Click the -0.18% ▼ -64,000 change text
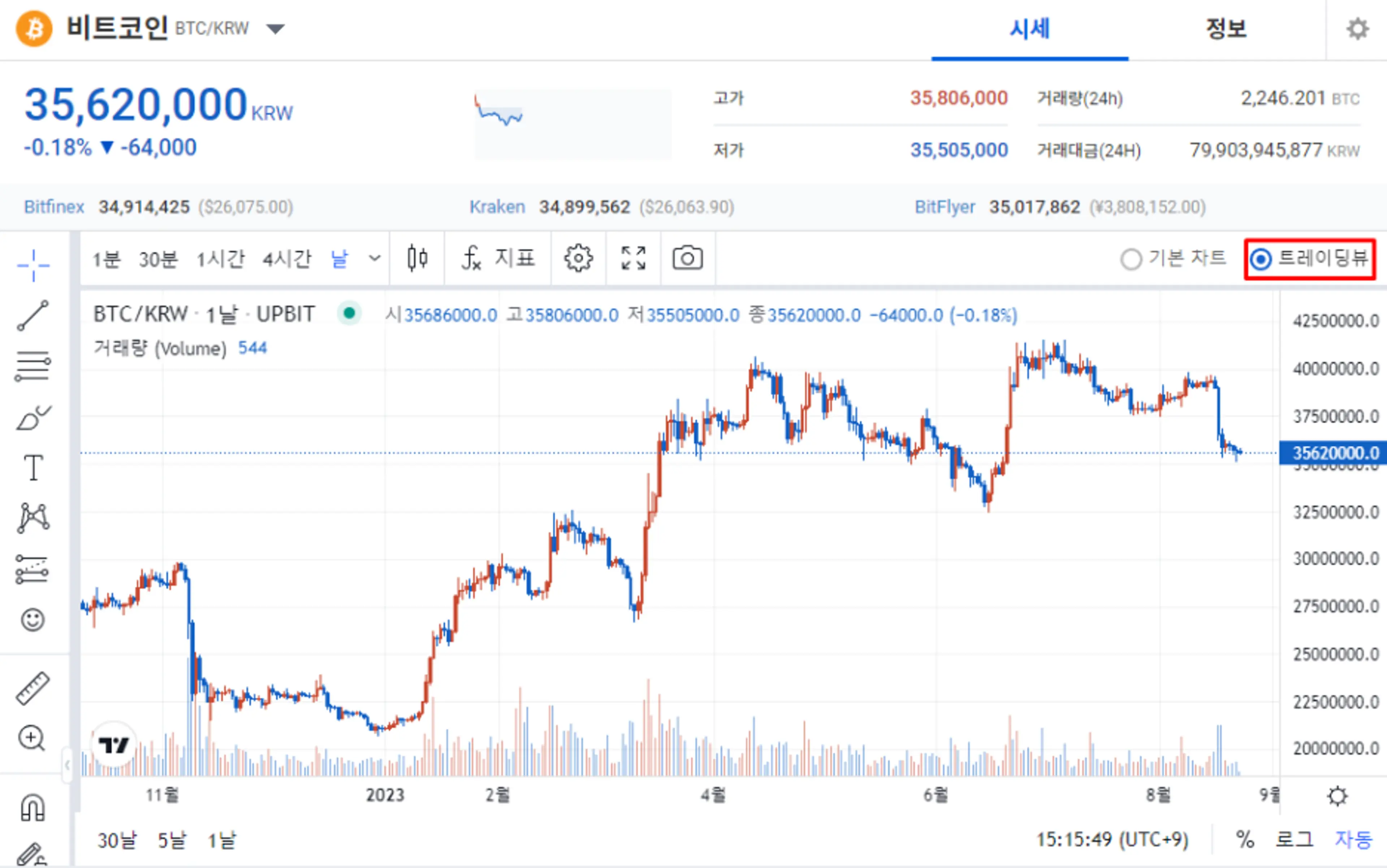This screenshot has height=868, width=1387. [x=110, y=148]
